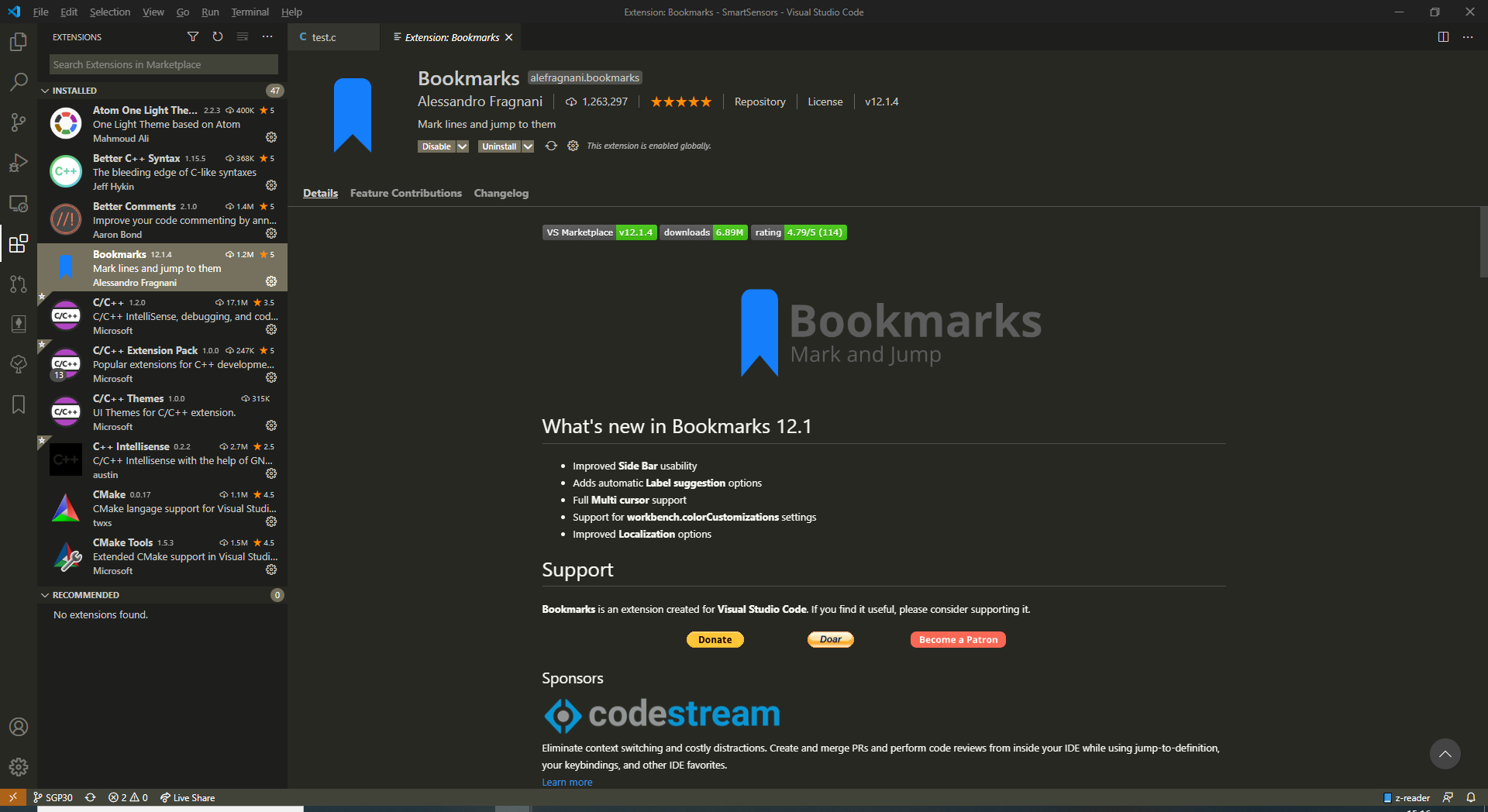Open Run and Debug view
This screenshot has width=1488, height=812.
click(x=19, y=163)
